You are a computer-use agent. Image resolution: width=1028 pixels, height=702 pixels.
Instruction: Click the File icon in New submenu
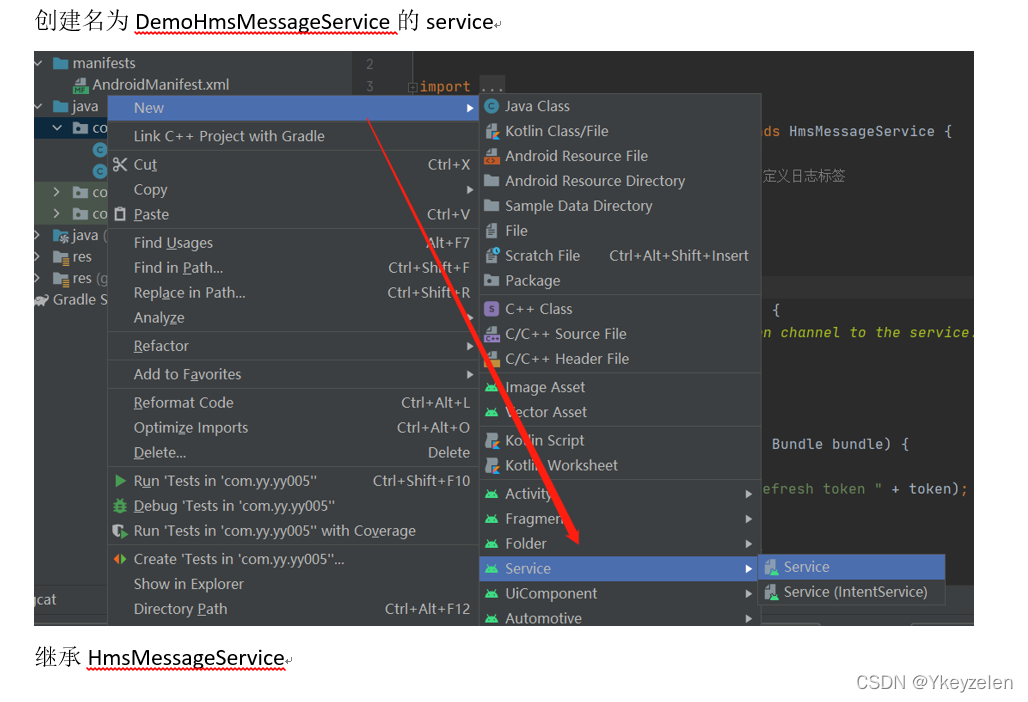[492, 231]
